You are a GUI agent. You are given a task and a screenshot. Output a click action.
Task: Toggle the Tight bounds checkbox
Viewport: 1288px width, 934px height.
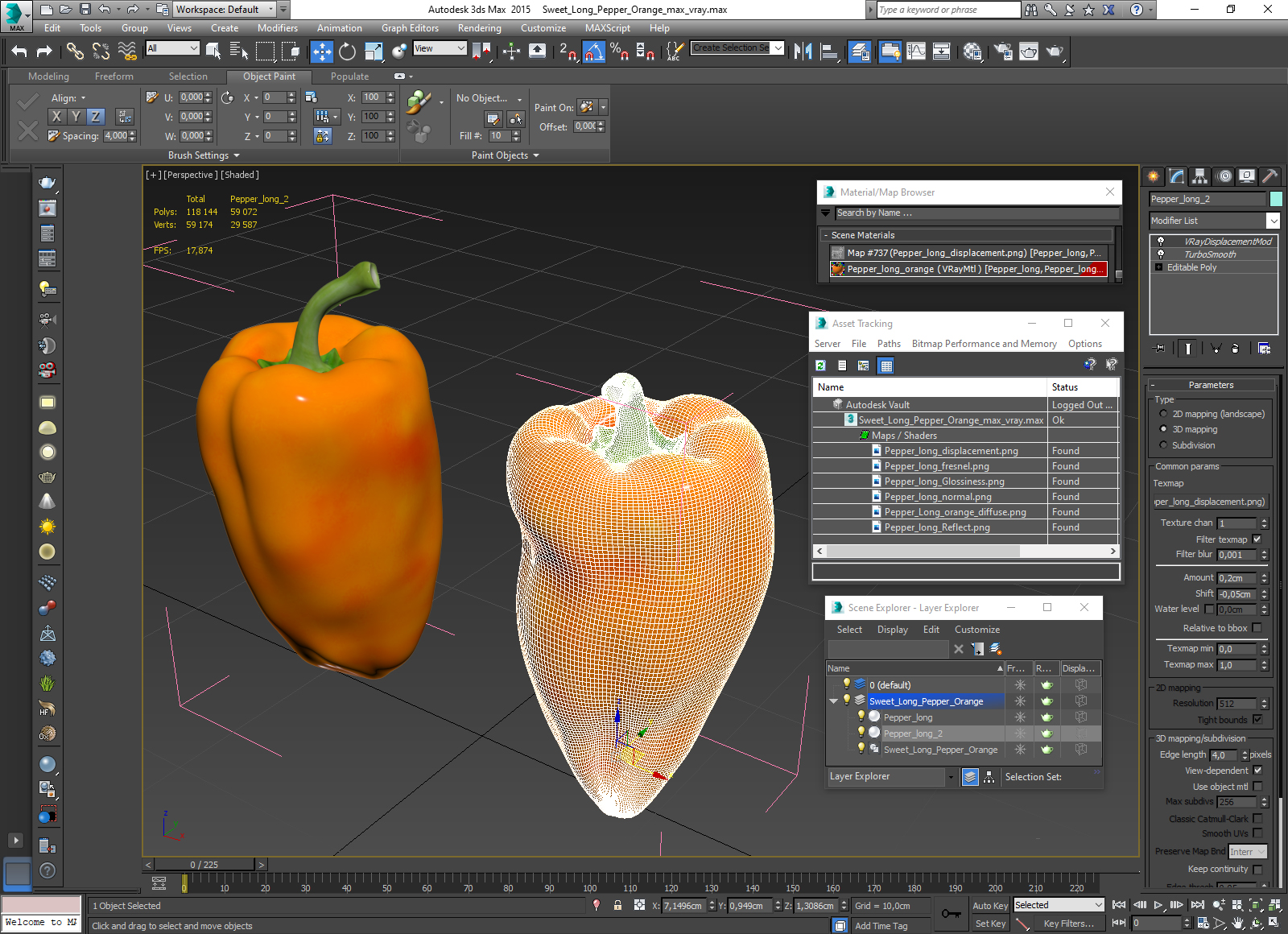click(1257, 720)
